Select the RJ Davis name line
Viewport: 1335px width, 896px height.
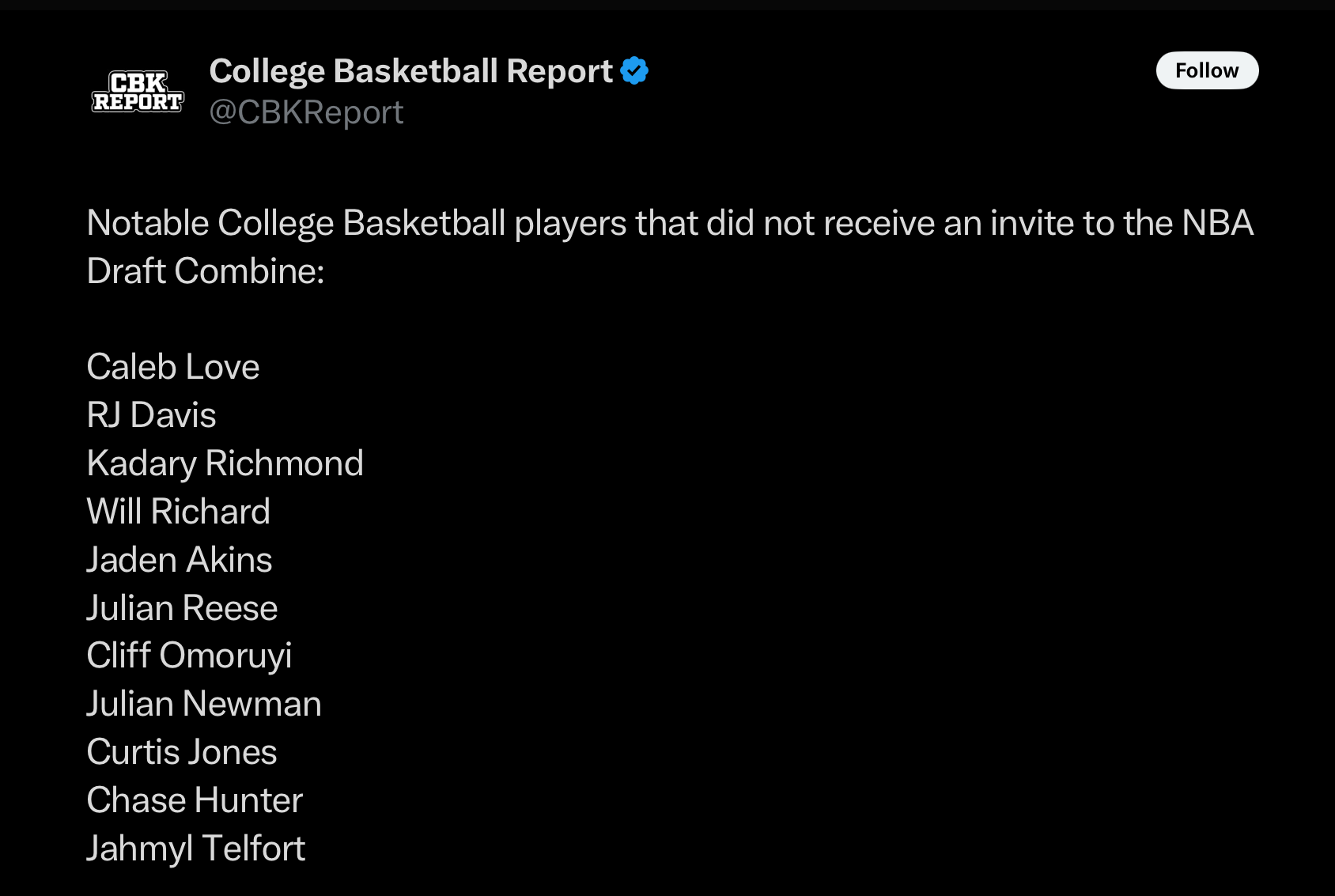[x=151, y=415]
